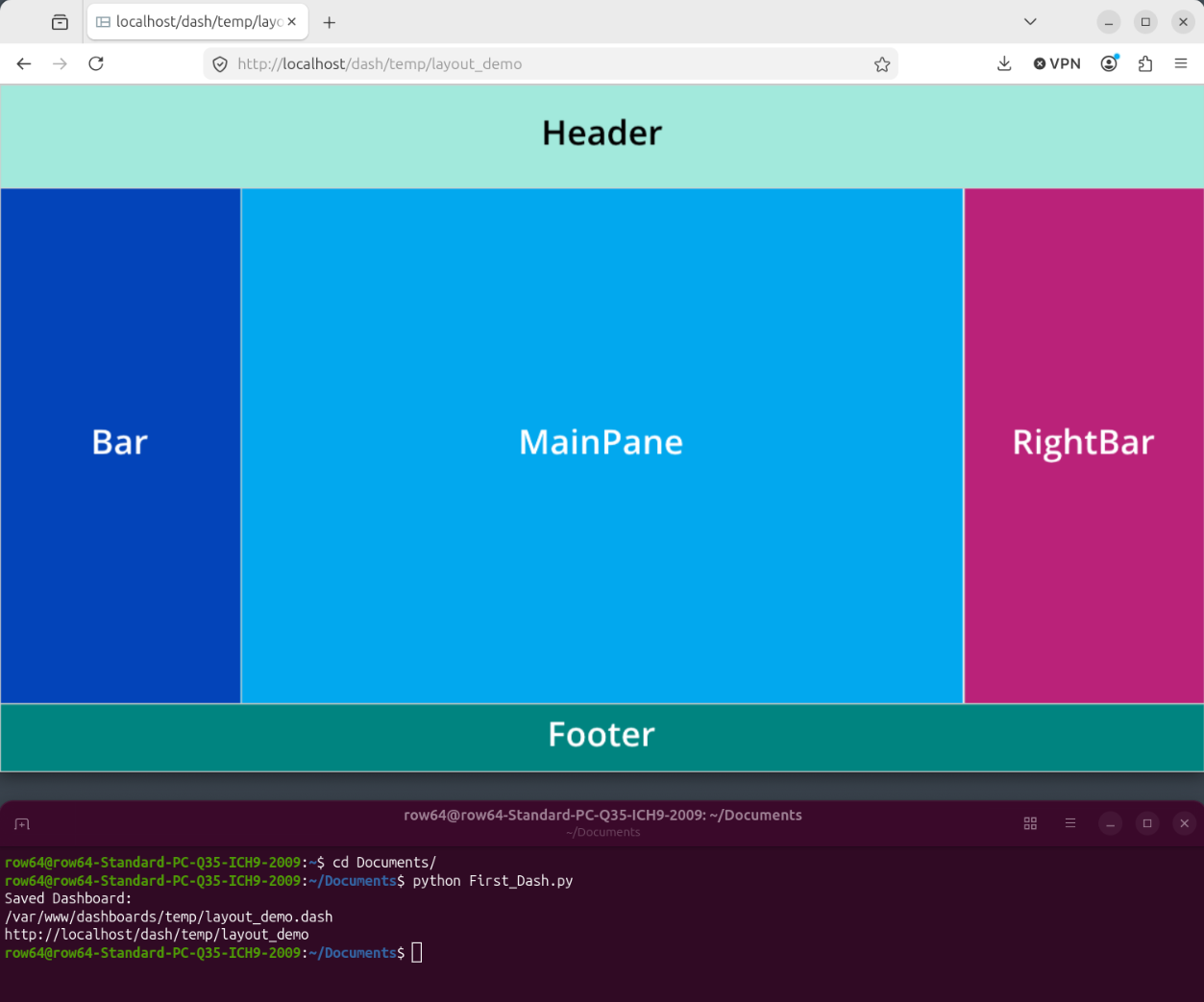1204x1002 pixels.
Task: Click the magenta RightBar panel
Action: tap(1084, 446)
